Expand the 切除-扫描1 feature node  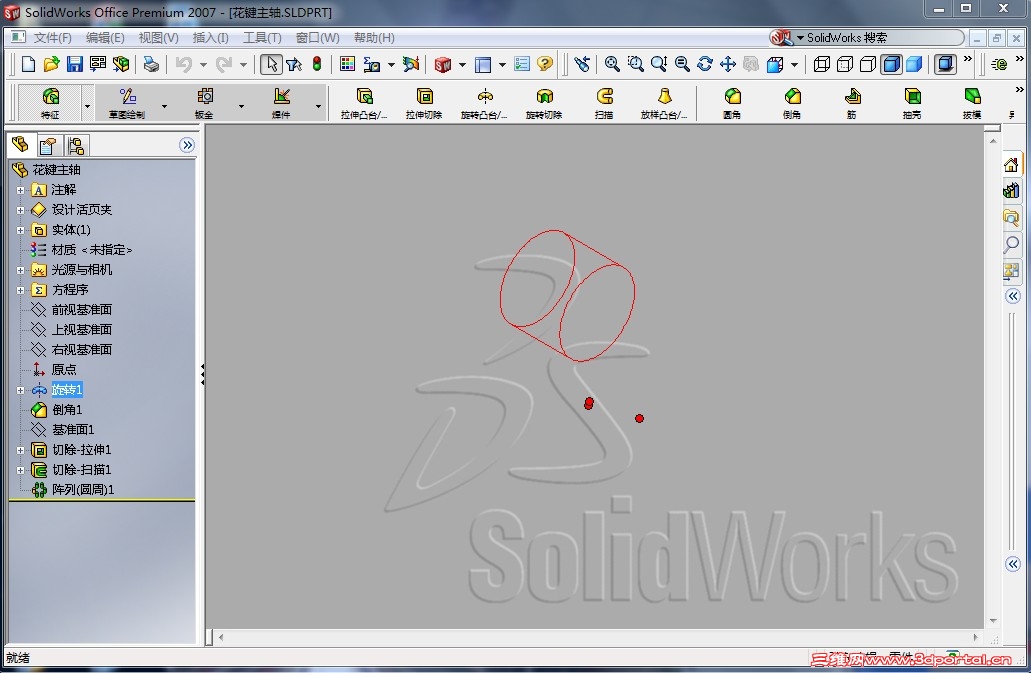[20, 471]
